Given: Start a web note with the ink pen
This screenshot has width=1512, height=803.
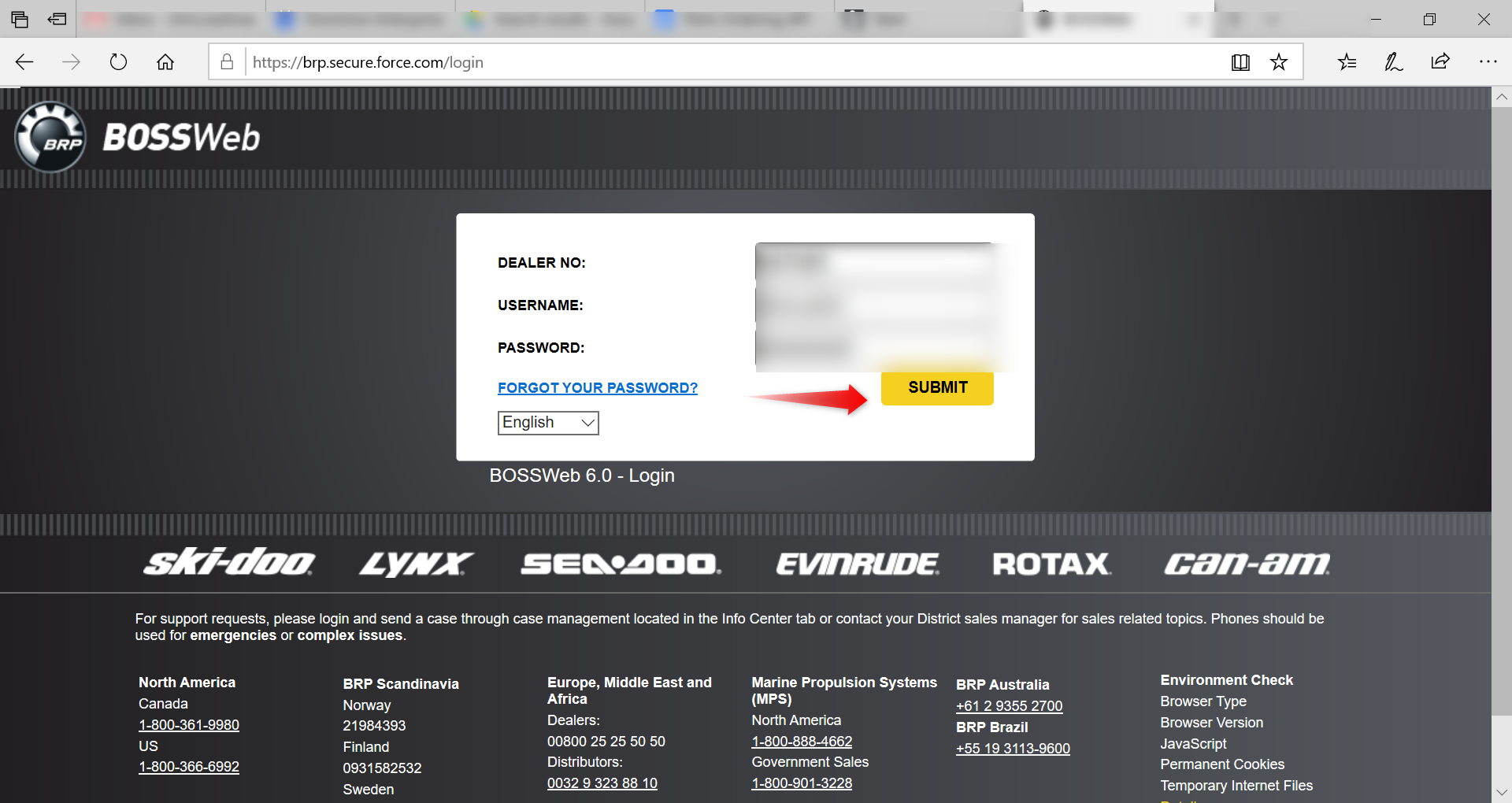Looking at the screenshot, I should (x=1393, y=61).
